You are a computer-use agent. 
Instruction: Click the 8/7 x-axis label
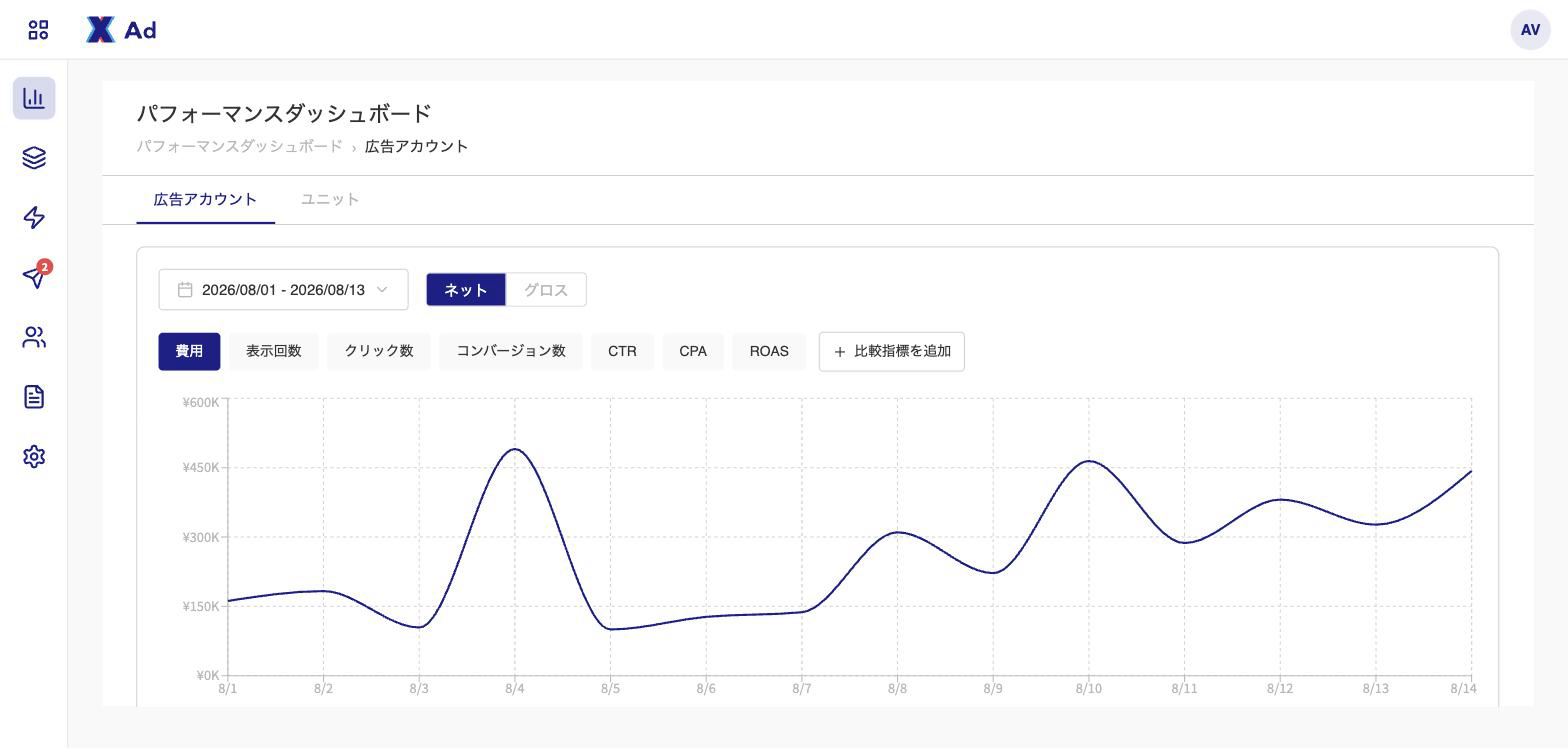point(801,688)
